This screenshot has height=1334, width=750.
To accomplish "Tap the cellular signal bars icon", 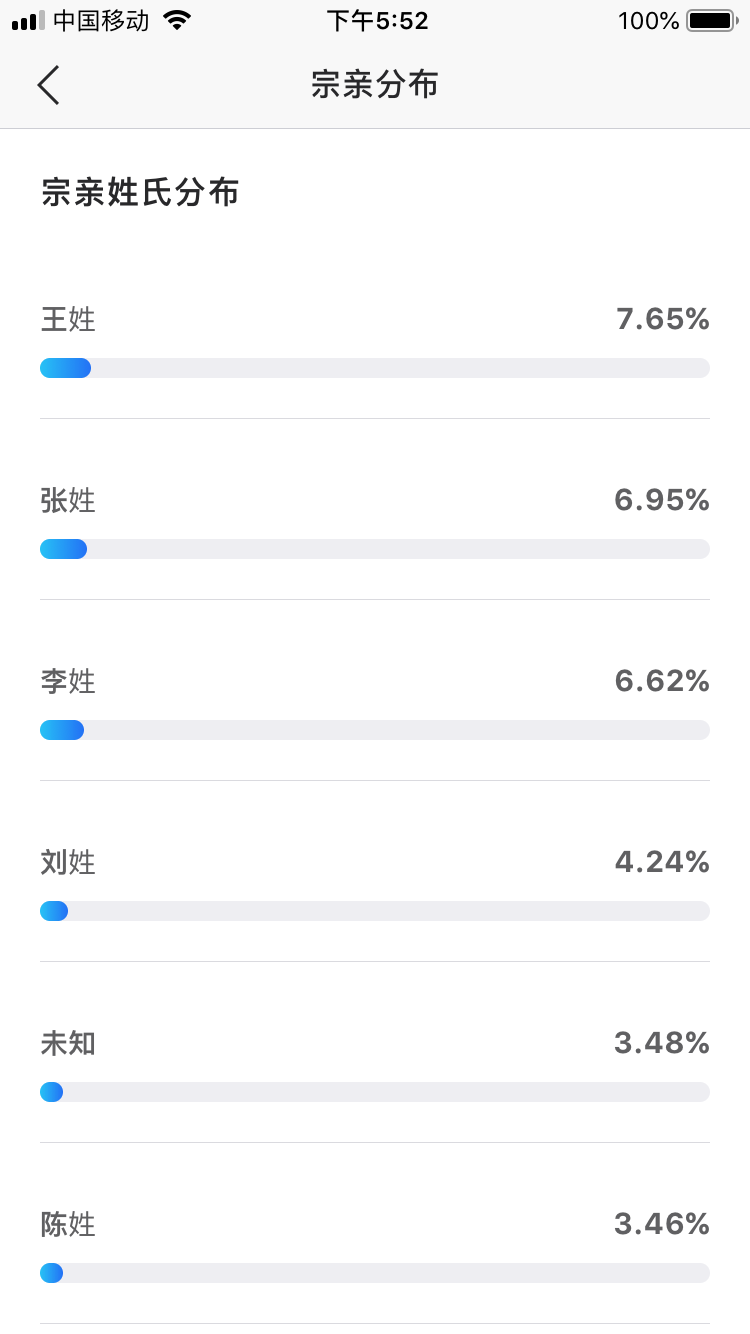I will click(28, 21).
